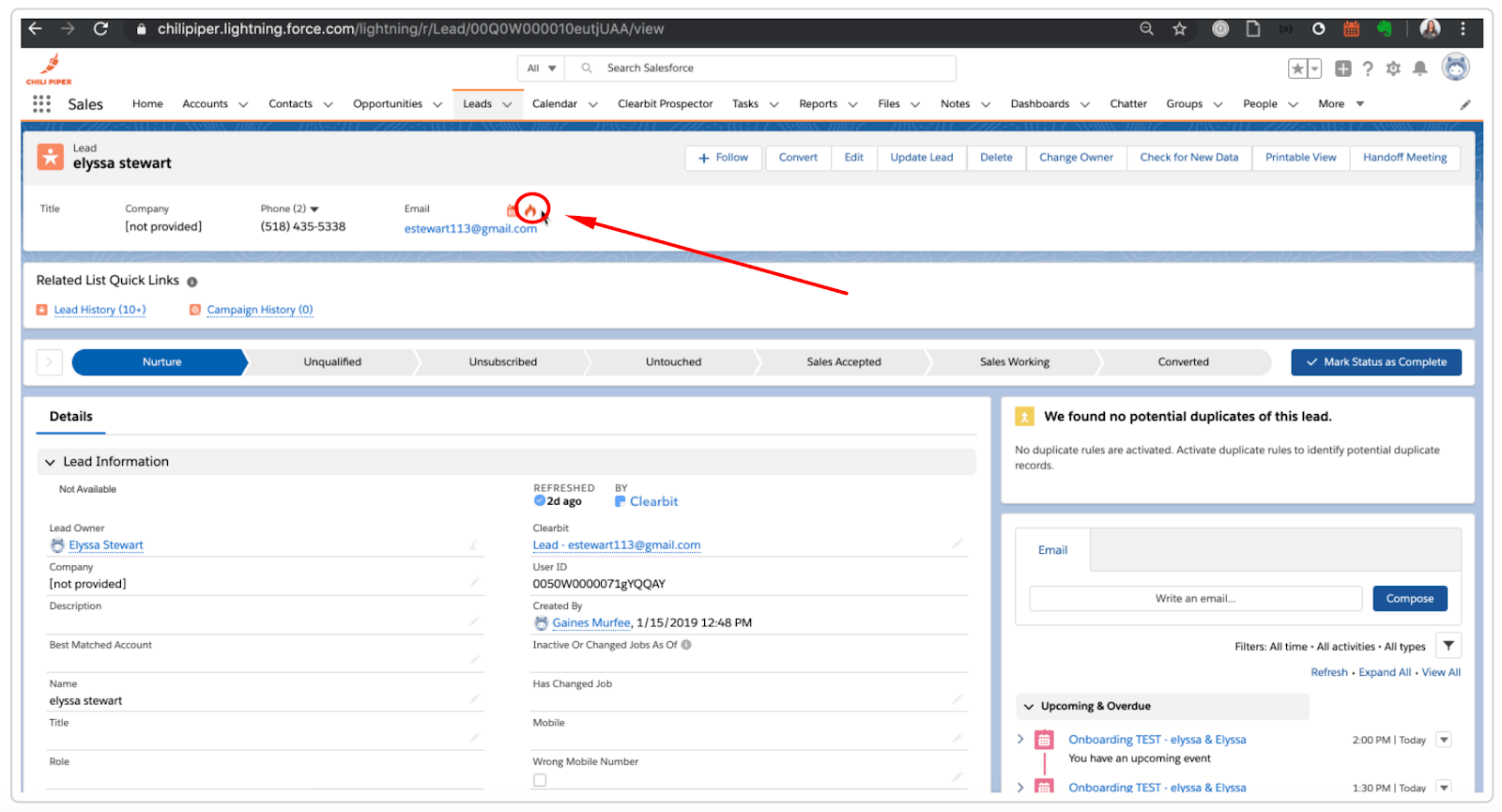Open the Campaign History (0) link
This screenshot has width=1502, height=812.
point(260,310)
